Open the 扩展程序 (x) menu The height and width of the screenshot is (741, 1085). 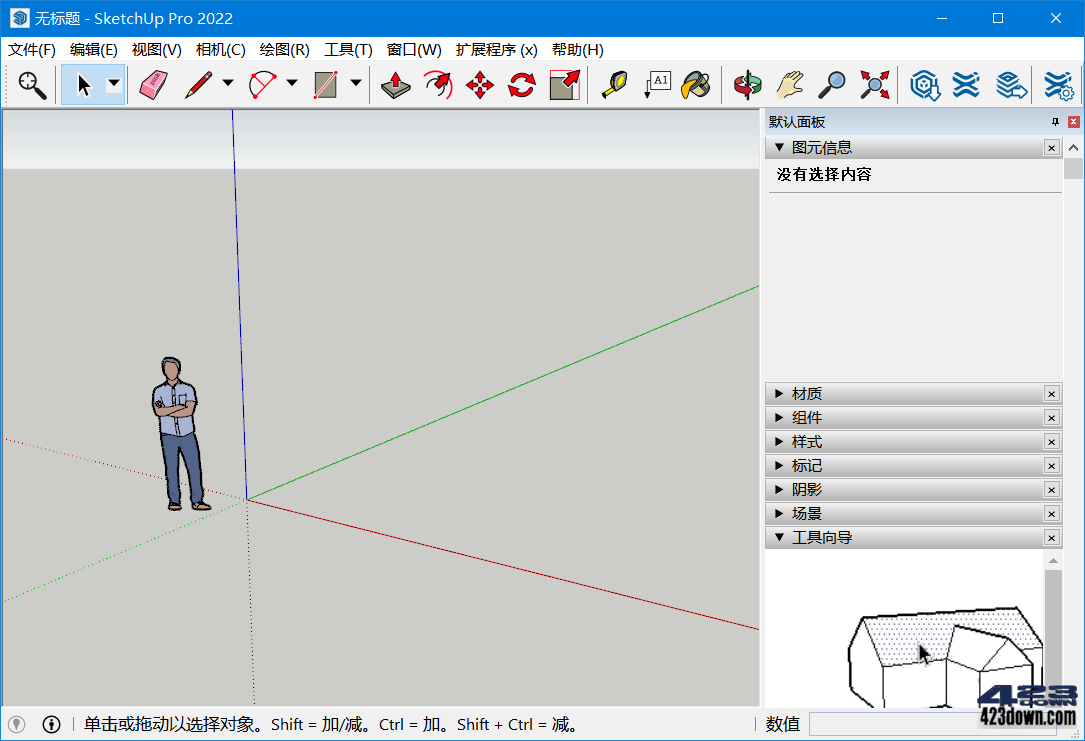coord(496,50)
